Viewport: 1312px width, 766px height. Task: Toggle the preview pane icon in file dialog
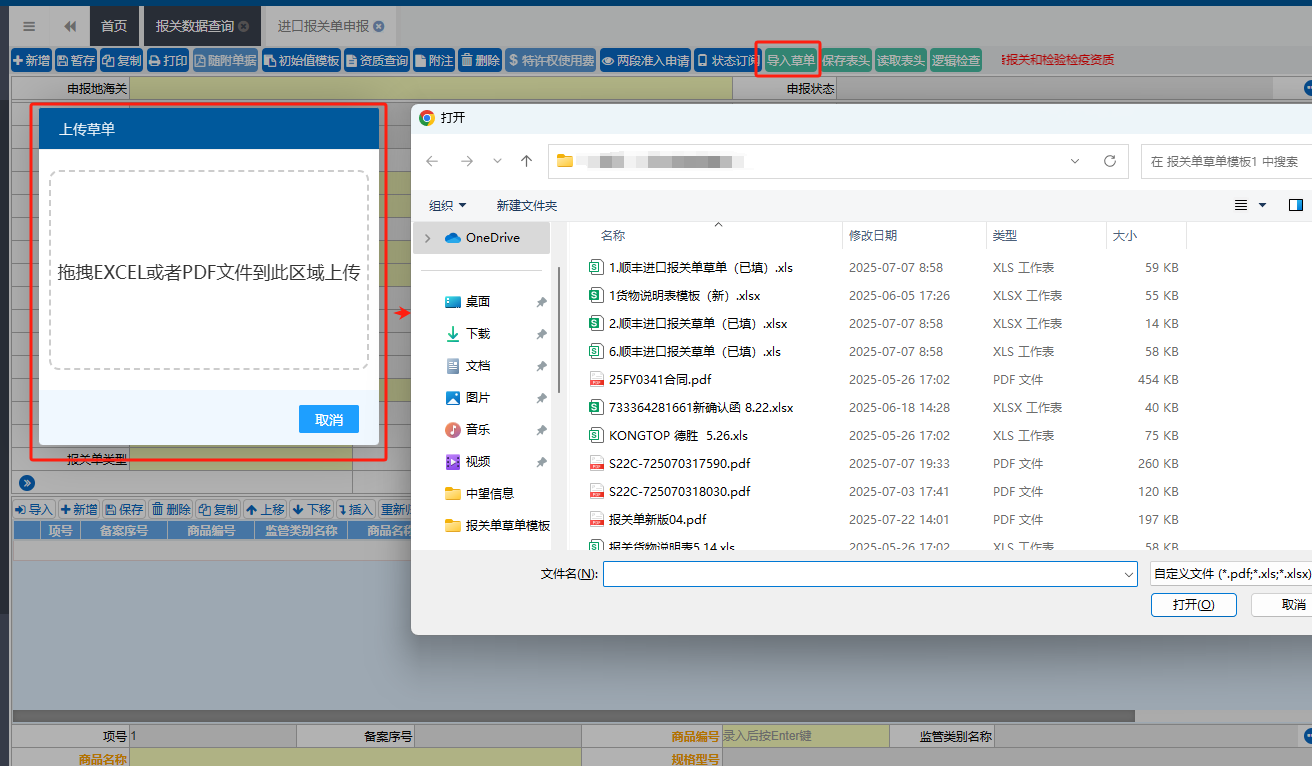point(1295,205)
